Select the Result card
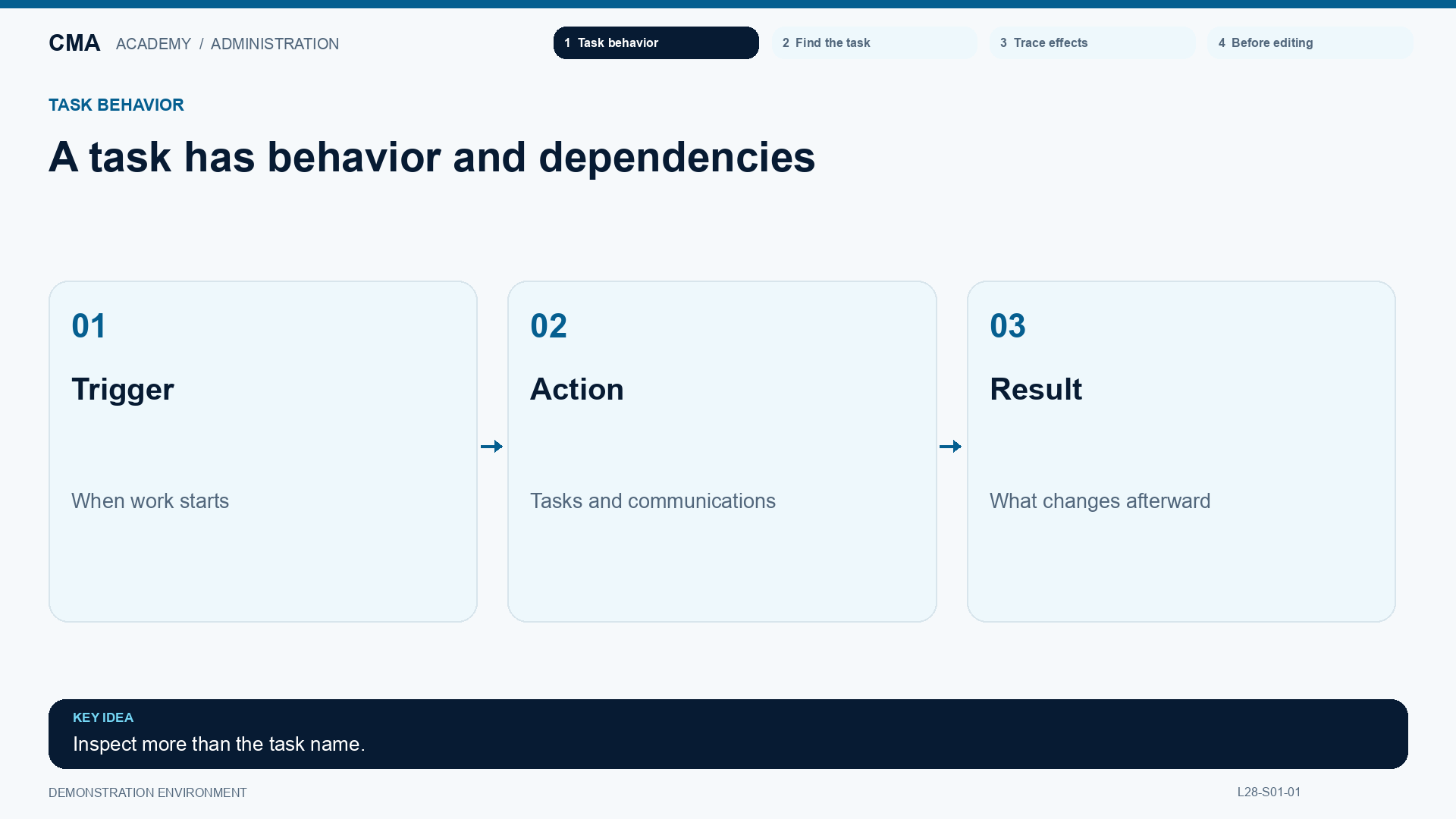 1181,451
